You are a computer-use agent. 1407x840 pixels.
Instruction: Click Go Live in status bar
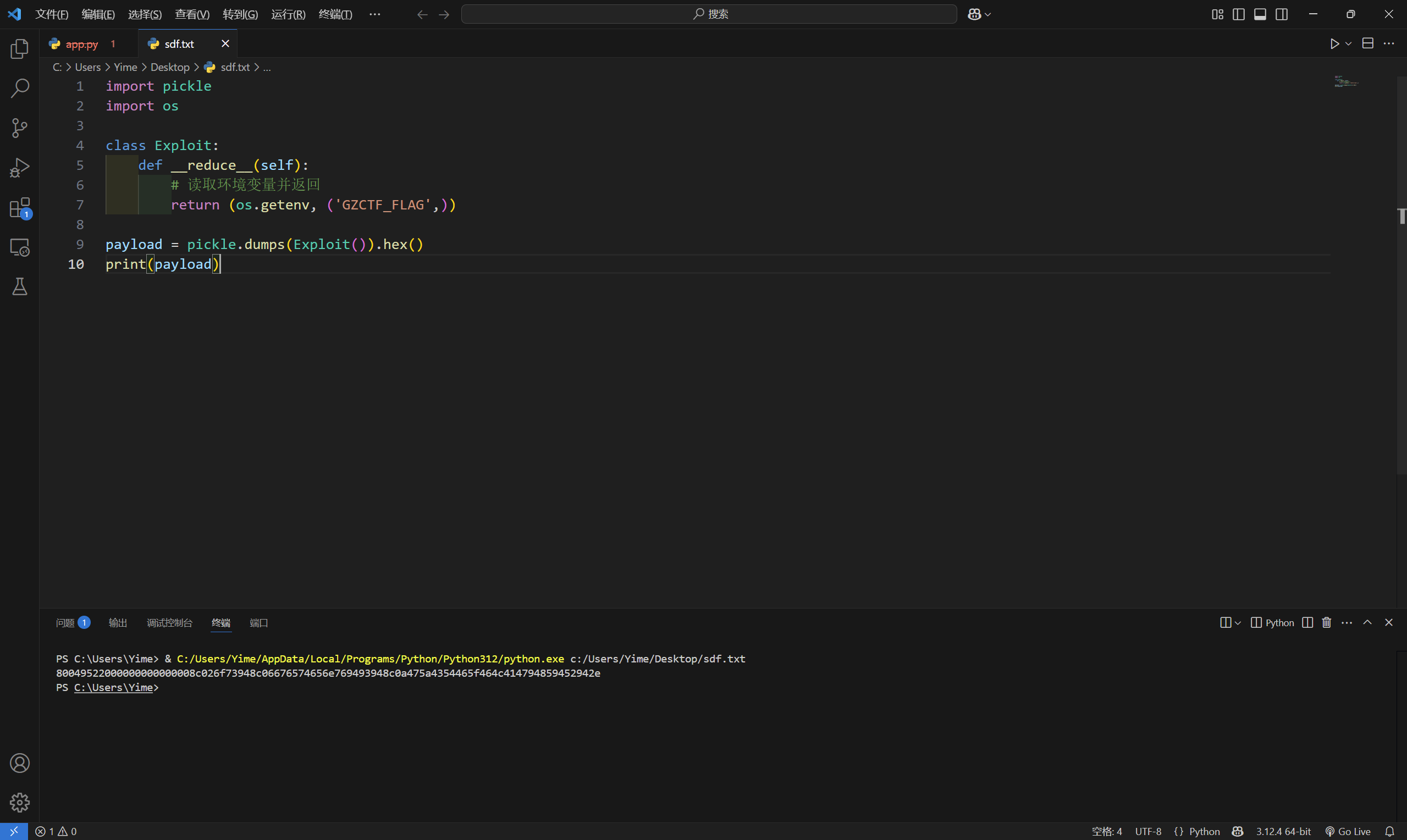coord(1348,831)
